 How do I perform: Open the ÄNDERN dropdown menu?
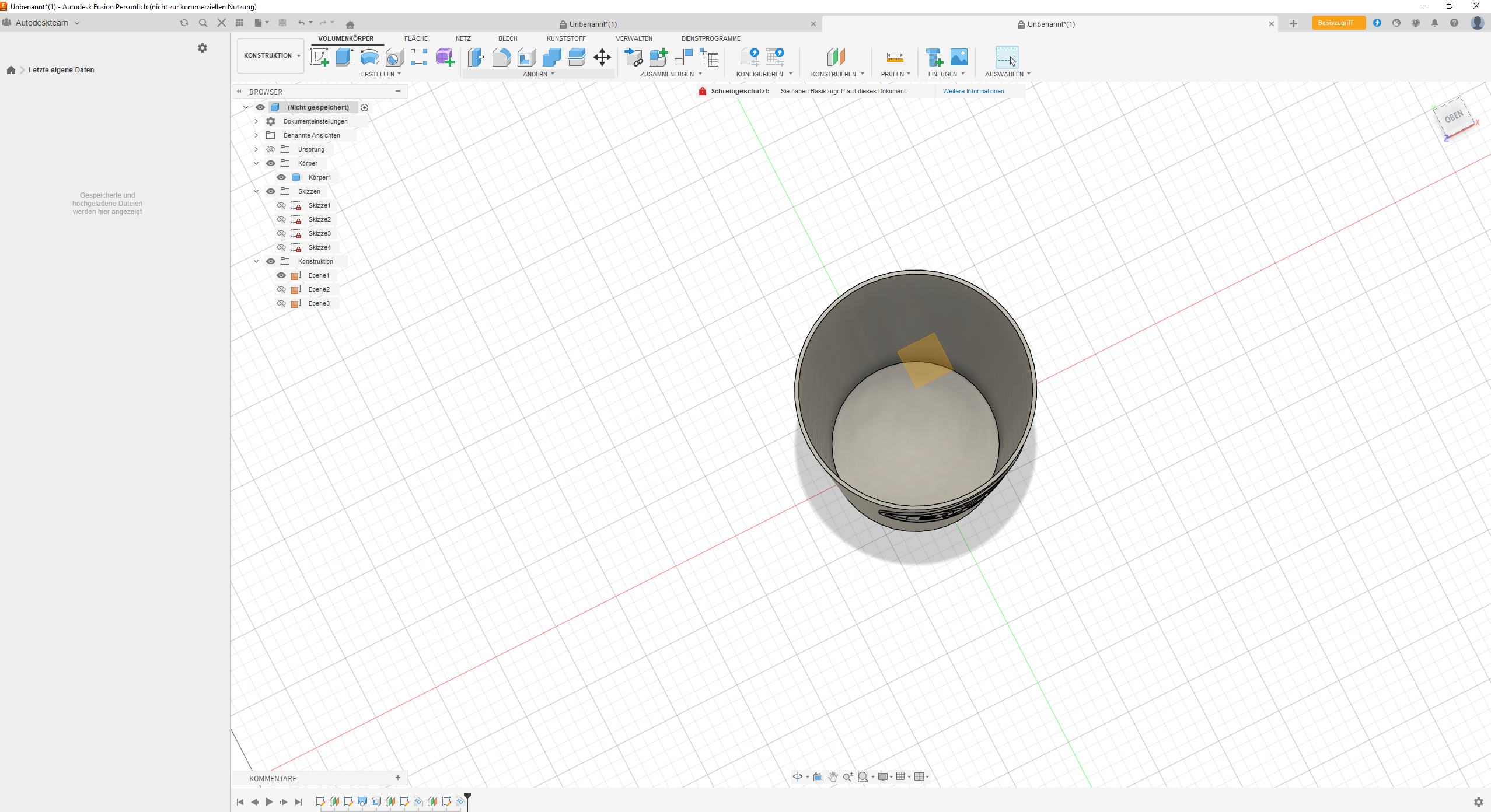[539, 74]
